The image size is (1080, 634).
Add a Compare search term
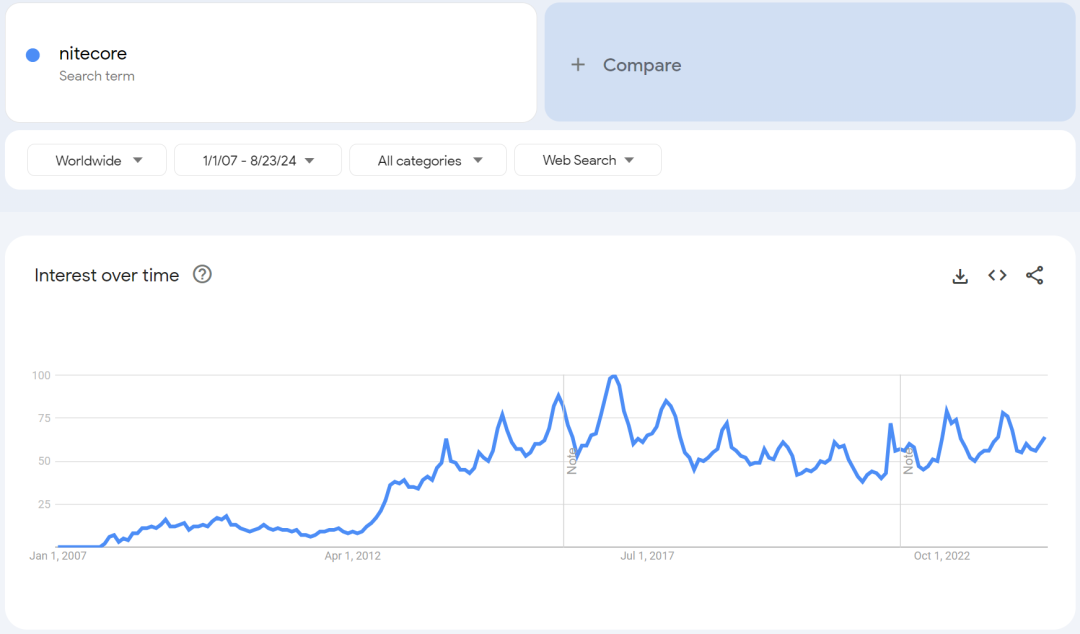[x=641, y=65]
